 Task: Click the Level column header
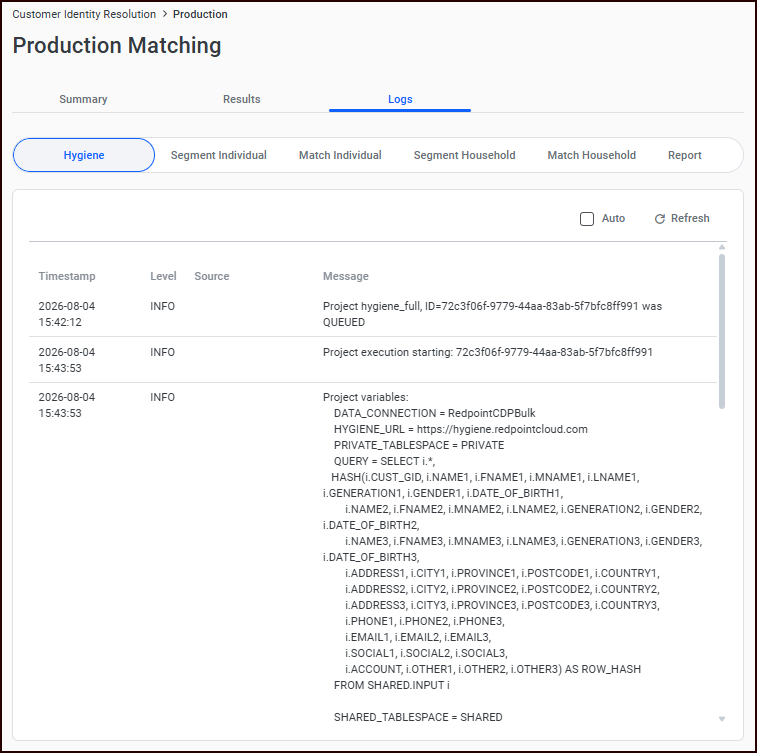[163, 276]
